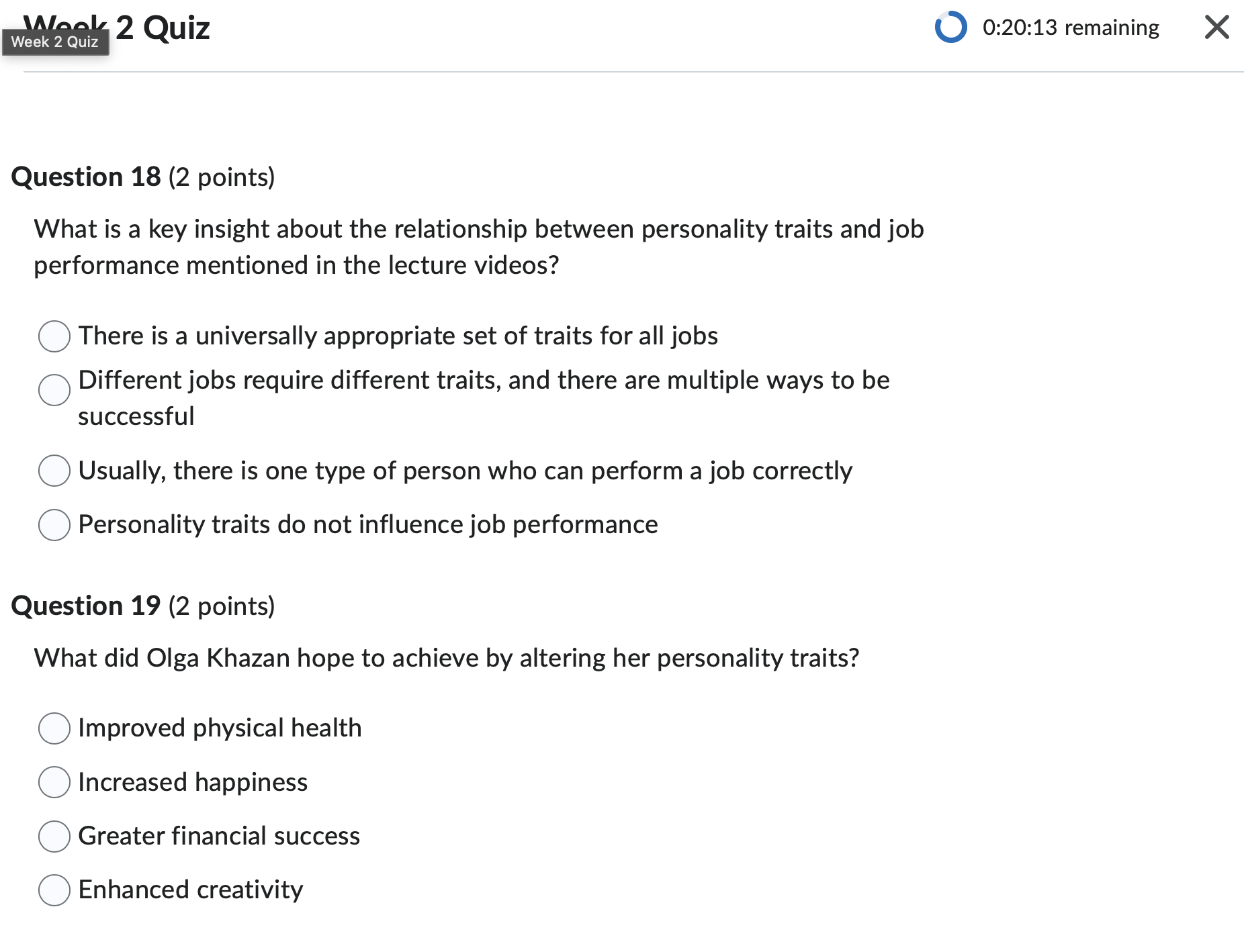Image resolution: width=1244 pixels, height=952 pixels.
Task: Click the "Question 18 (2 points)" heading
Action: coord(143,177)
